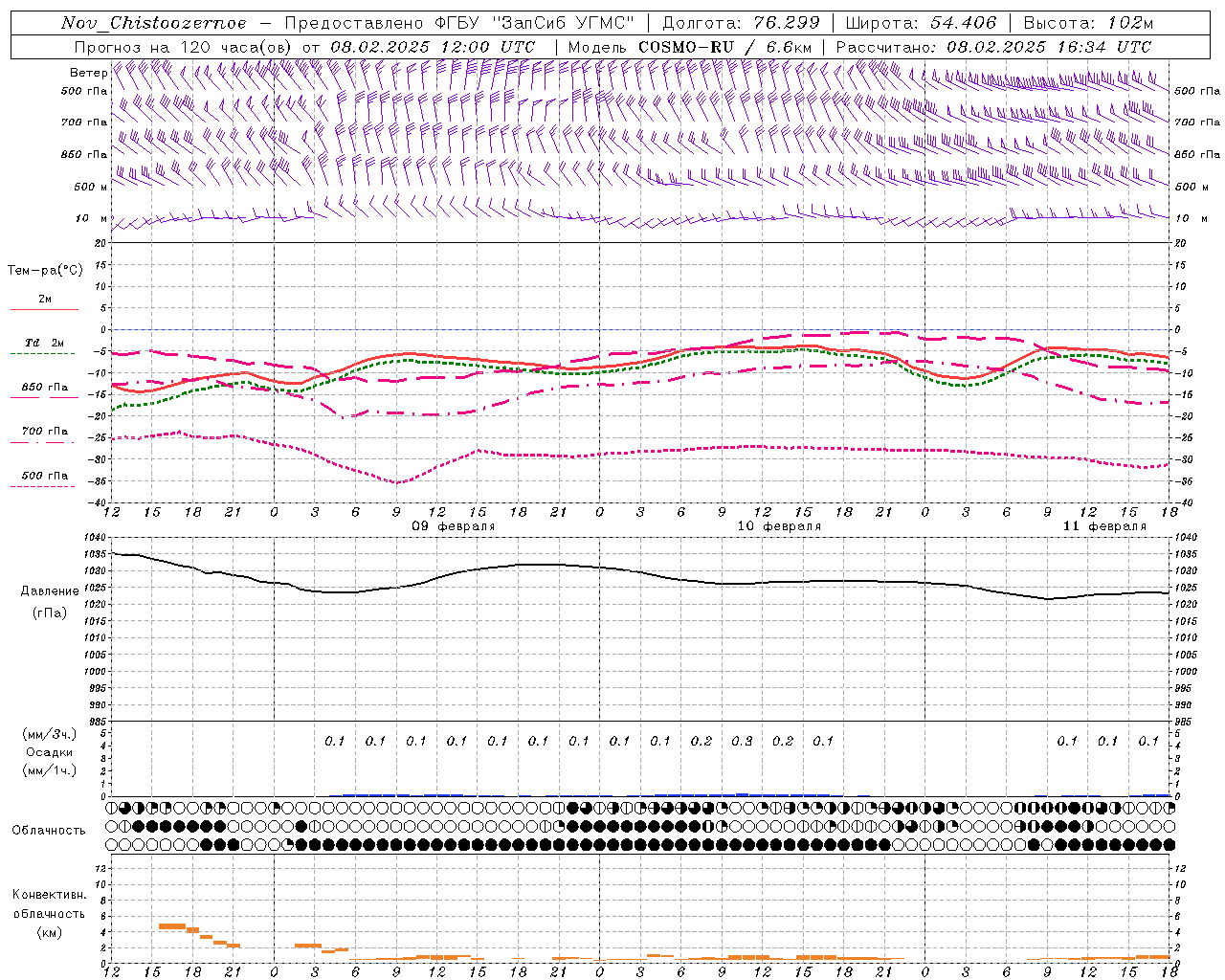The height and width of the screenshot is (980, 1225).
Task: Click 'Предоставлено ФГБУ "ЗапСиб УГМС"' text
Action: [x=460, y=23]
